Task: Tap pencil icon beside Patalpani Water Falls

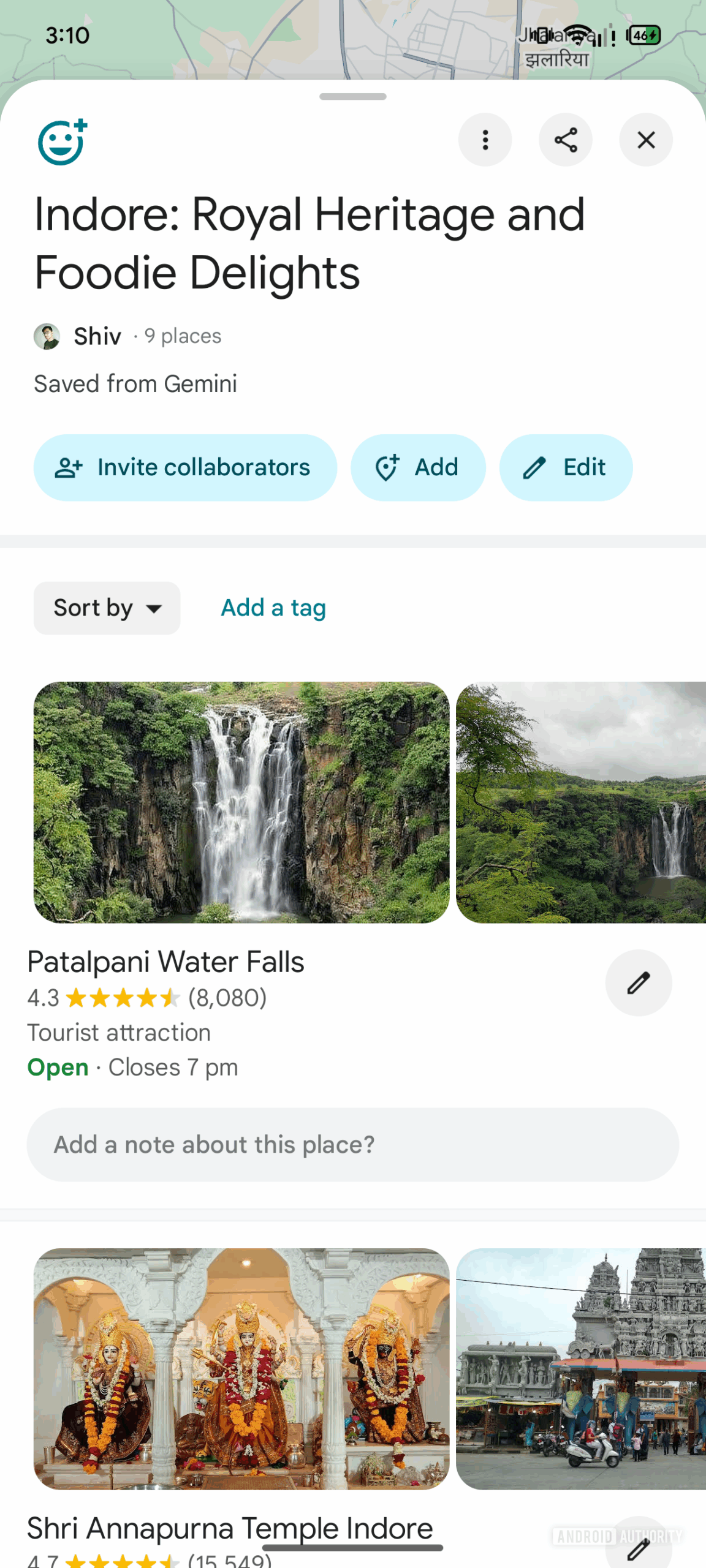Action: [638, 982]
